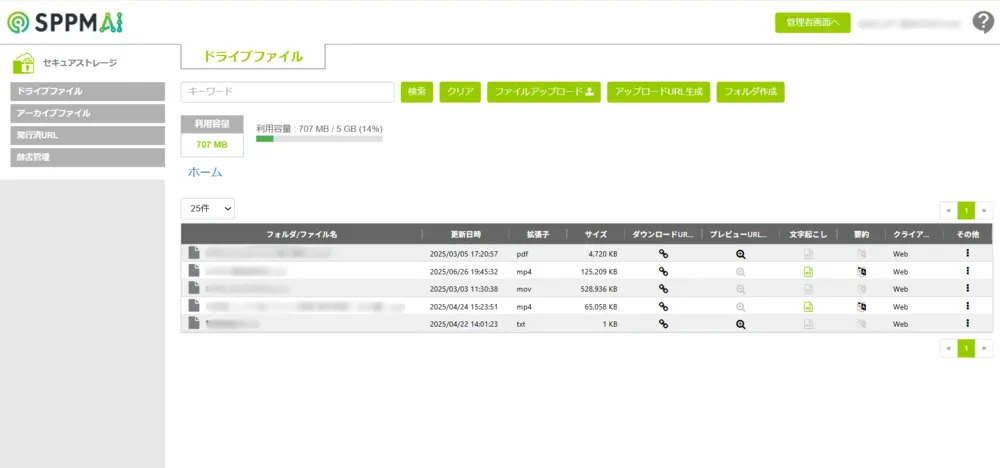Click preview magnifier in the mov row

click(x=740, y=289)
